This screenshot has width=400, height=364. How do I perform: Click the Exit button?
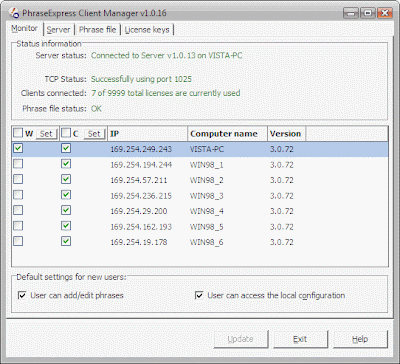click(x=300, y=339)
